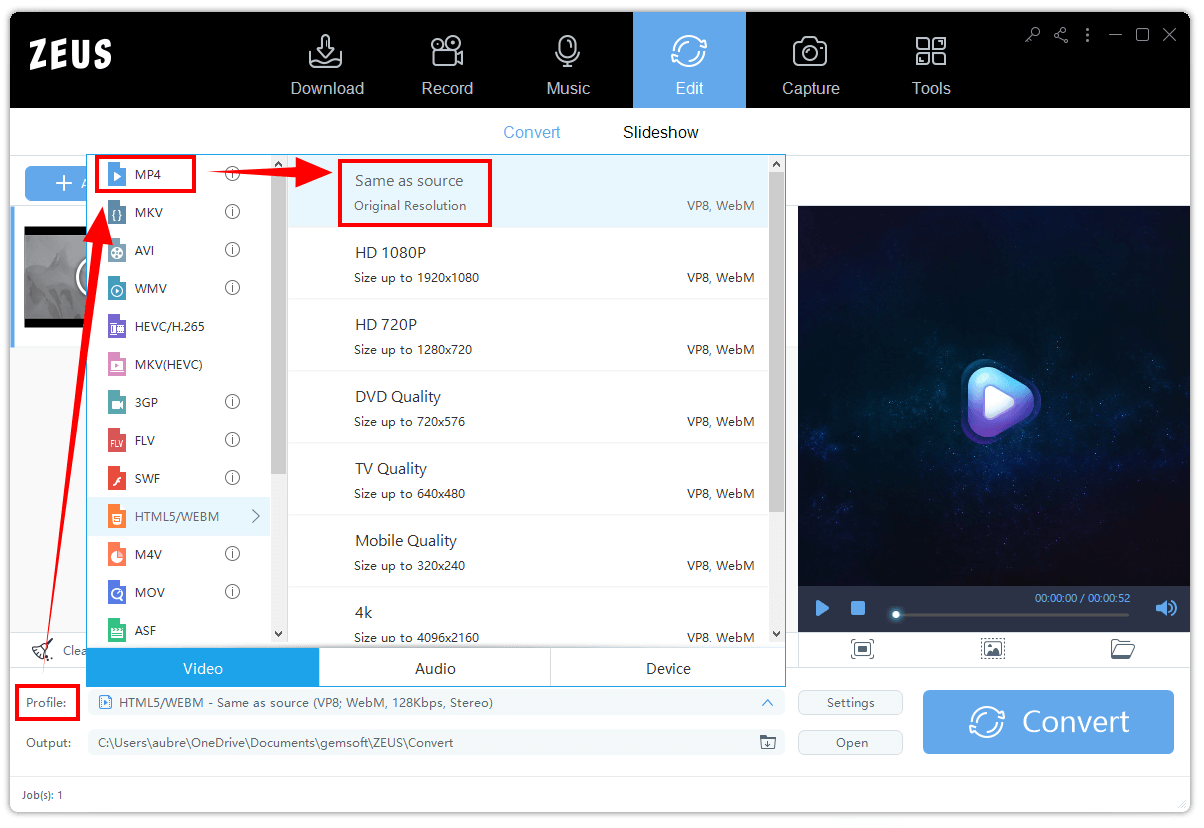Open the three-dot options menu
This screenshot has height=828, width=1204.
(x=1088, y=35)
